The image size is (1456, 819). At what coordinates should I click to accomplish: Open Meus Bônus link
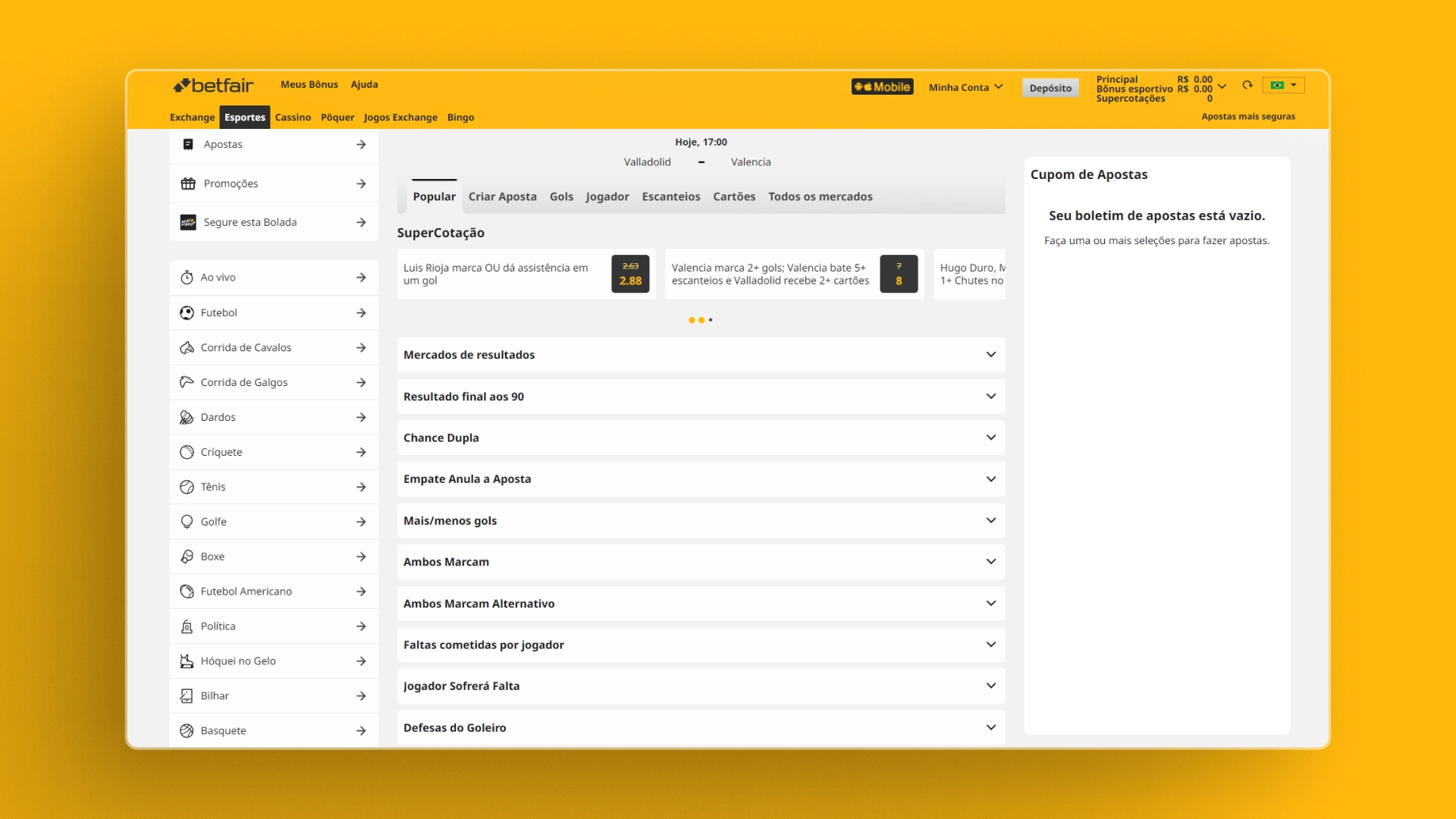309,84
